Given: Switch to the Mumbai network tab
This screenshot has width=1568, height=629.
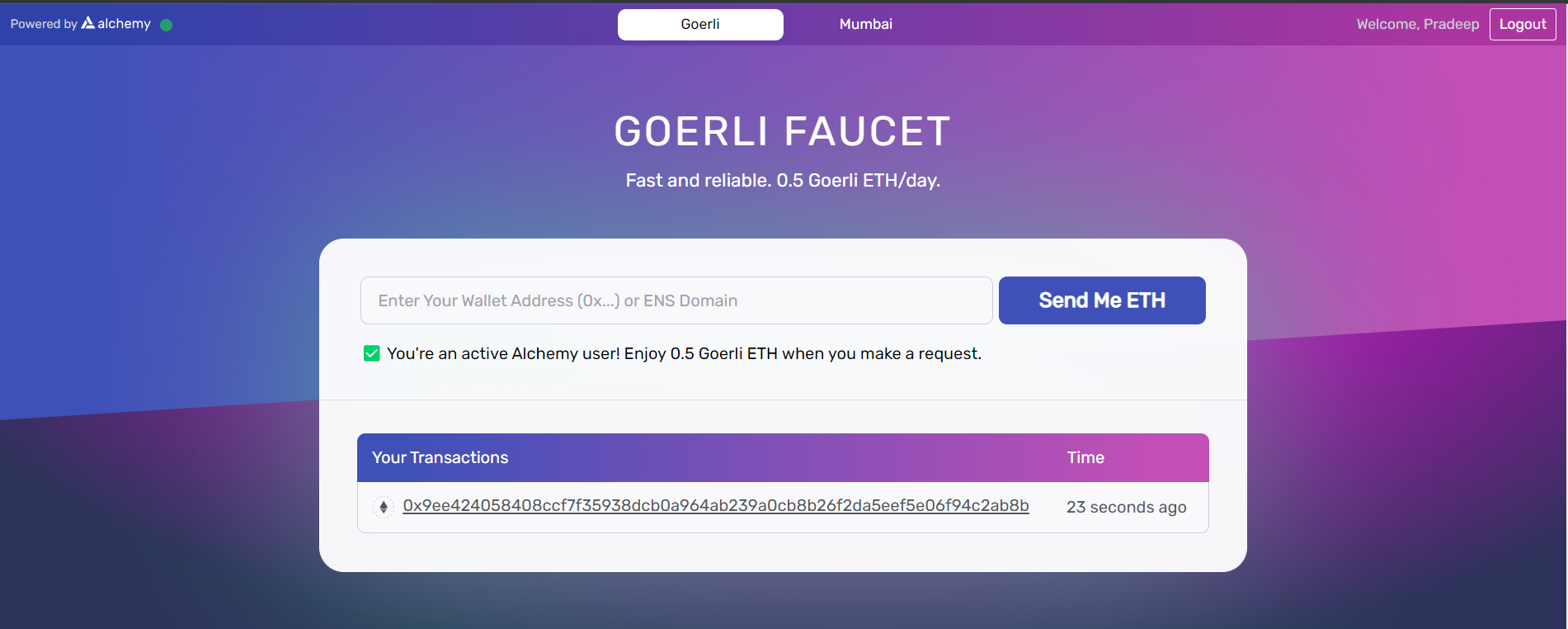Looking at the screenshot, I should [866, 25].
